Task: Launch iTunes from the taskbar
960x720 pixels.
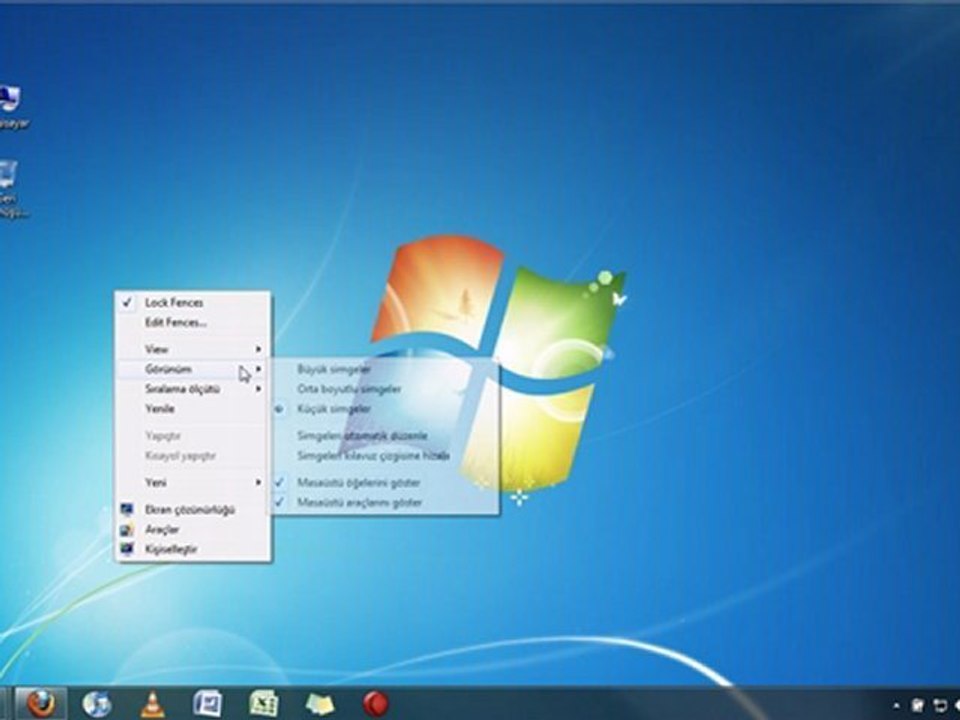Action: (x=97, y=704)
